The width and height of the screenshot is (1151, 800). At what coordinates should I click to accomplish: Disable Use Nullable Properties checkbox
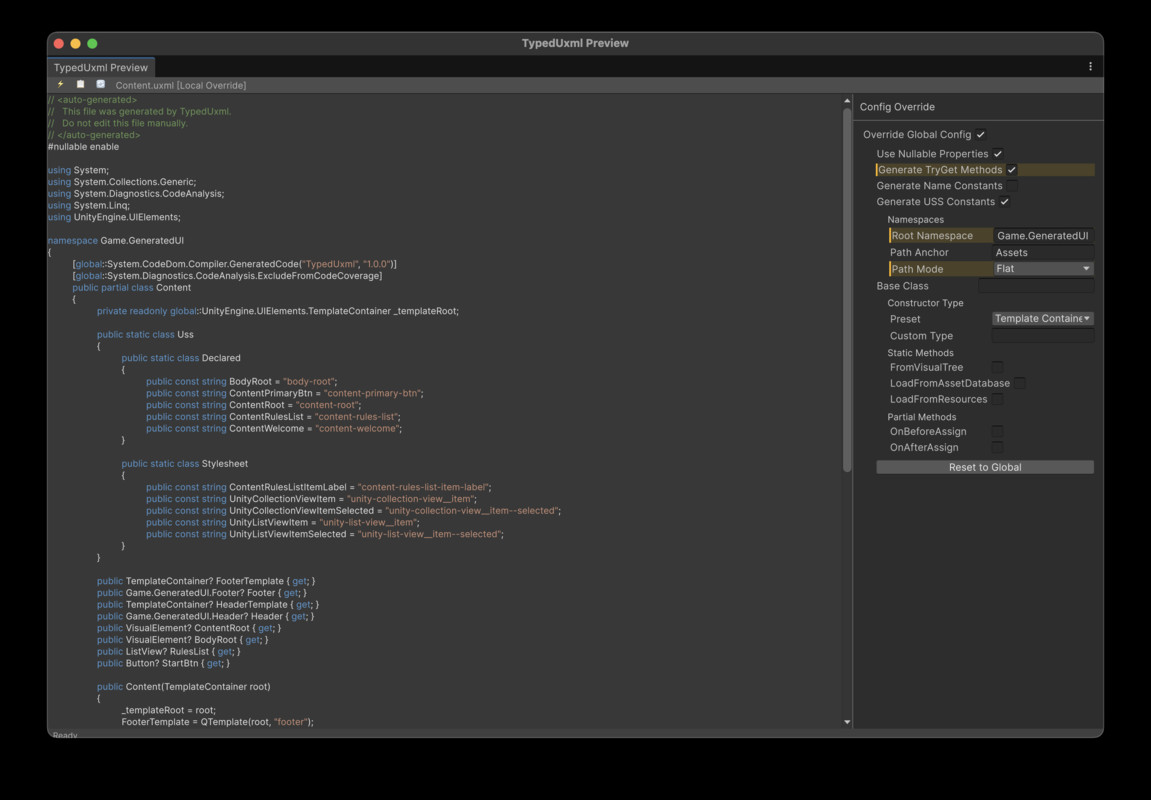(998, 153)
